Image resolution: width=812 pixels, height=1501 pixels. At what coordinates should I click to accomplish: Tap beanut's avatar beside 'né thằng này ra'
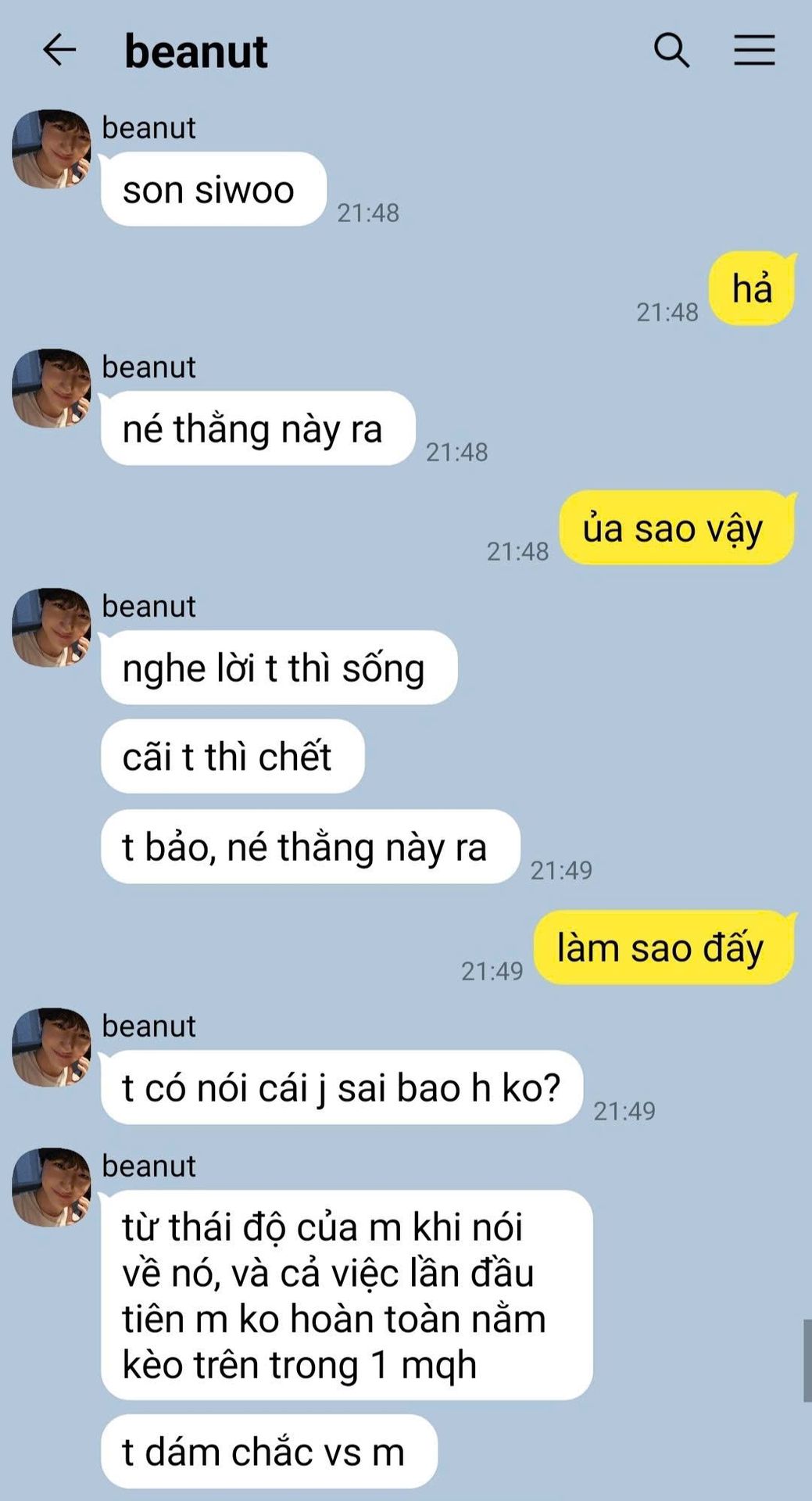[x=51, y=388]
